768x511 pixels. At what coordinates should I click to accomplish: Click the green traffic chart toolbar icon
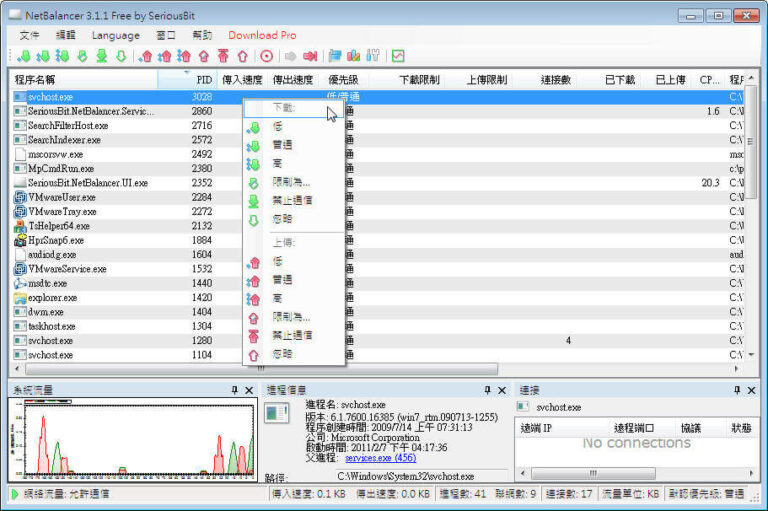tap(398, 56)
